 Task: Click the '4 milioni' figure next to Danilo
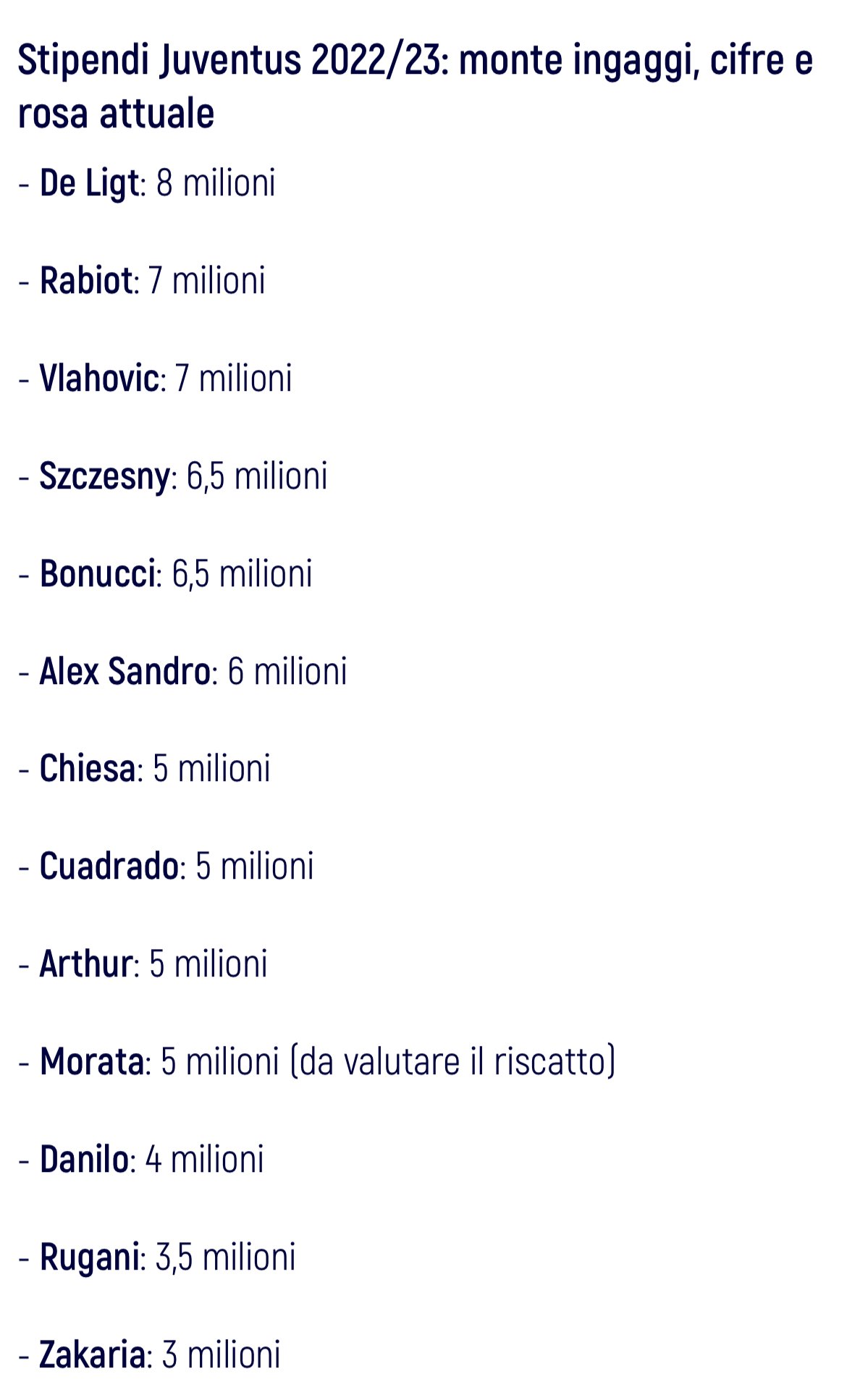point(205,1159)
